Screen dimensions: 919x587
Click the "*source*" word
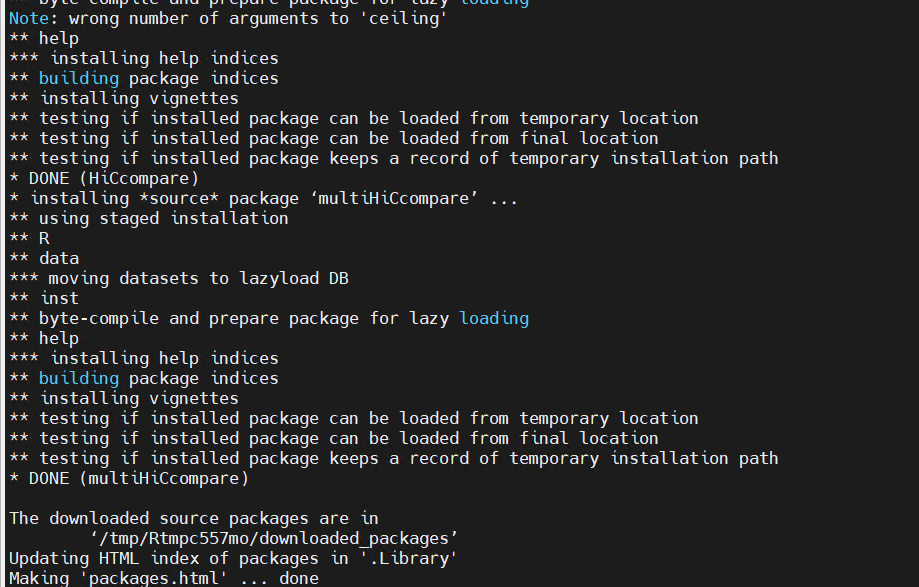pos(179,198)
